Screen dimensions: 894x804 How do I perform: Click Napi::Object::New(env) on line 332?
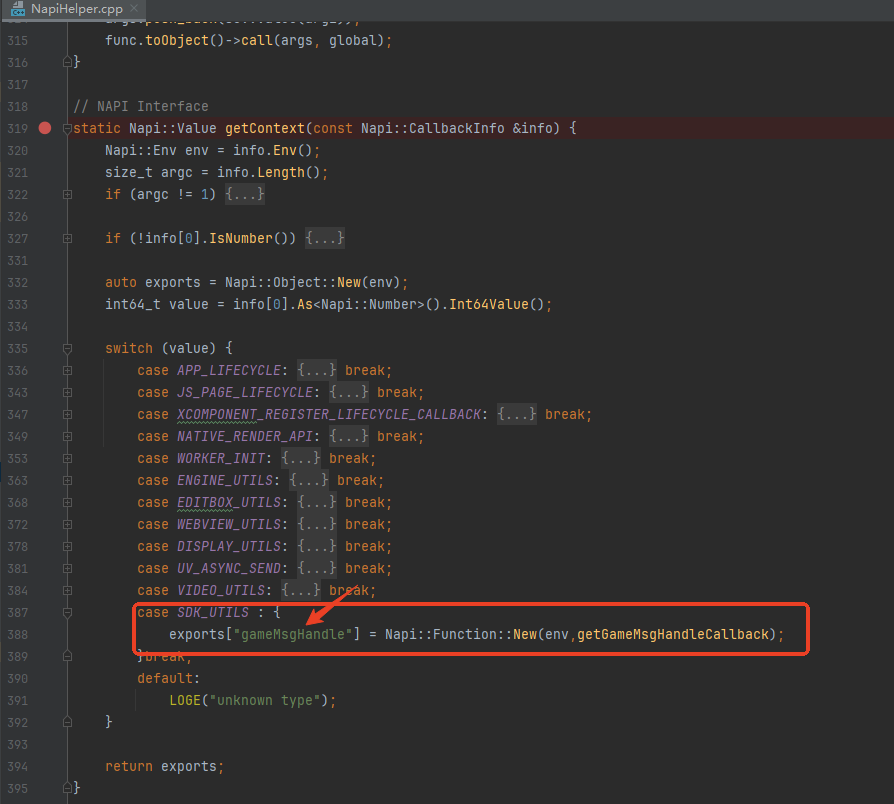[x=312, y=283]
